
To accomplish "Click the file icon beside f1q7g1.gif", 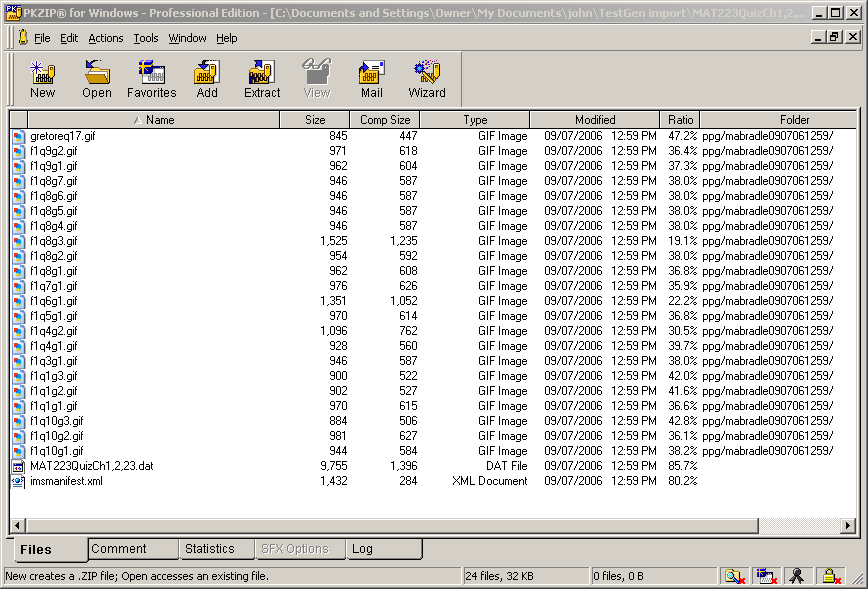I will click(19, 286).
